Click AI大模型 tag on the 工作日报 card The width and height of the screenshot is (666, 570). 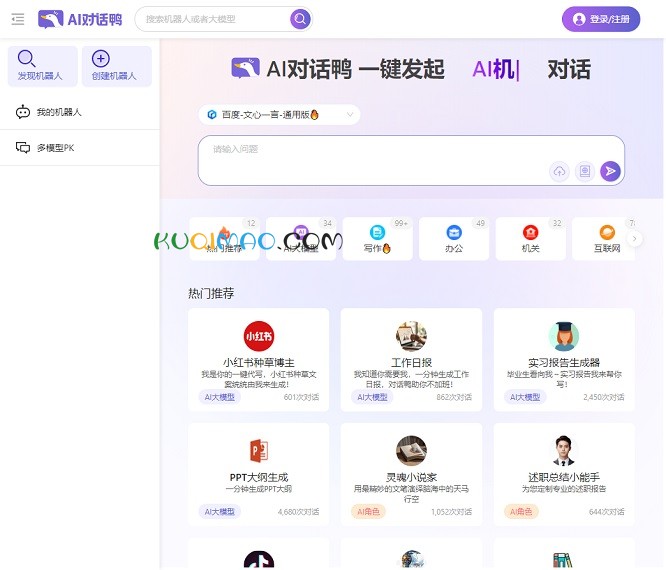pos(372,397)
